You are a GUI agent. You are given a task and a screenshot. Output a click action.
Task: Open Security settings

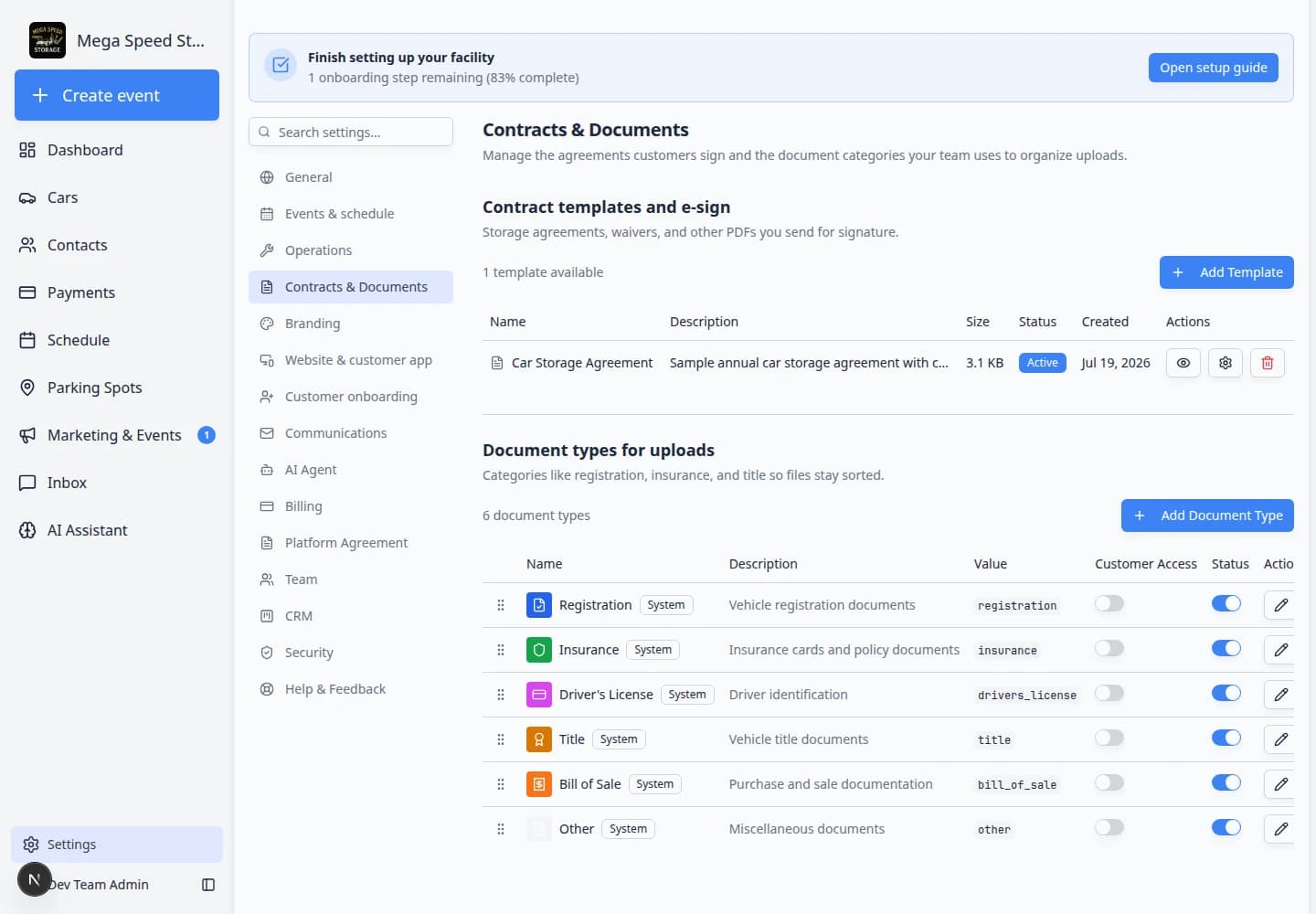(351, 653)
